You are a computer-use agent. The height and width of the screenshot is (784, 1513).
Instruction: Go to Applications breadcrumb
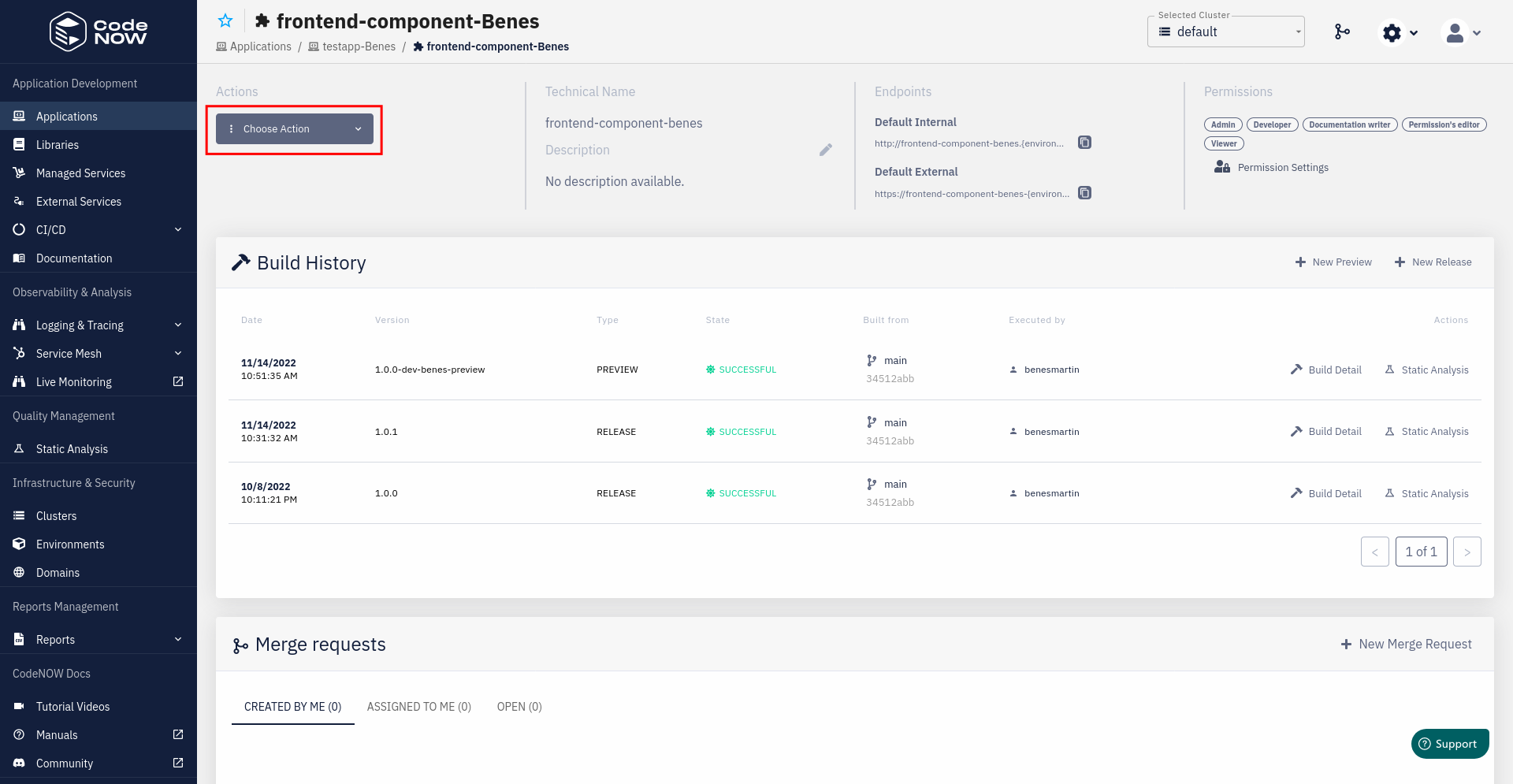pyautogui.click(x=254, y=46)
